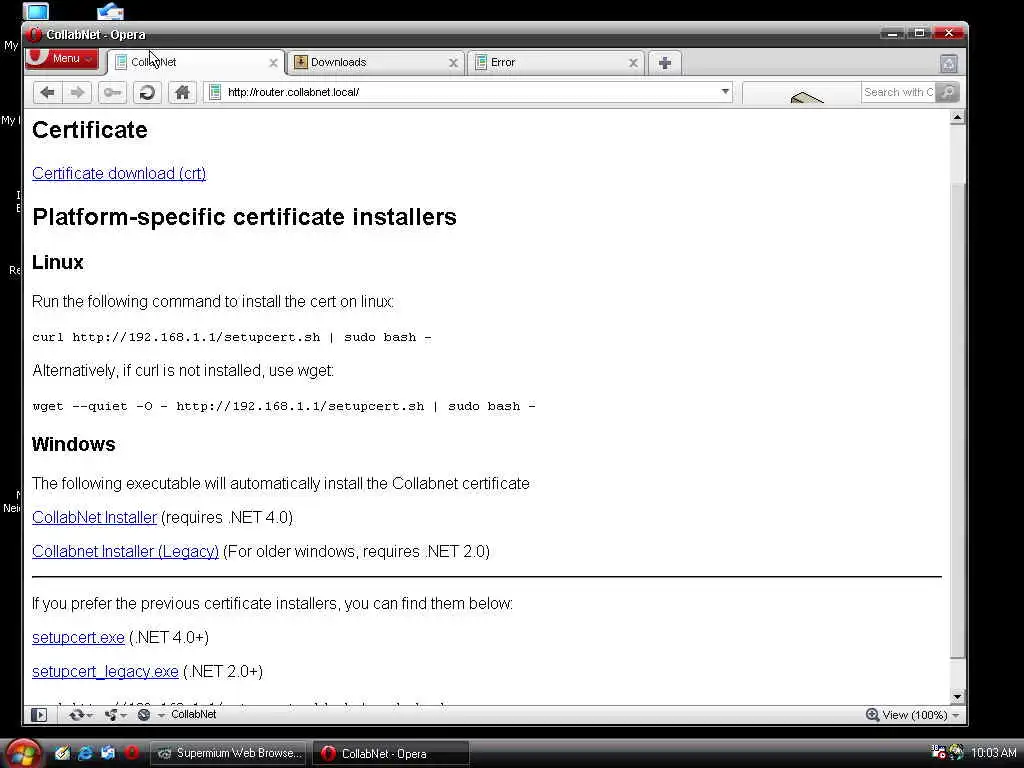The image size is (1024, 768).
Task: Open the address bar history dropdown
Action: point(725,92)
